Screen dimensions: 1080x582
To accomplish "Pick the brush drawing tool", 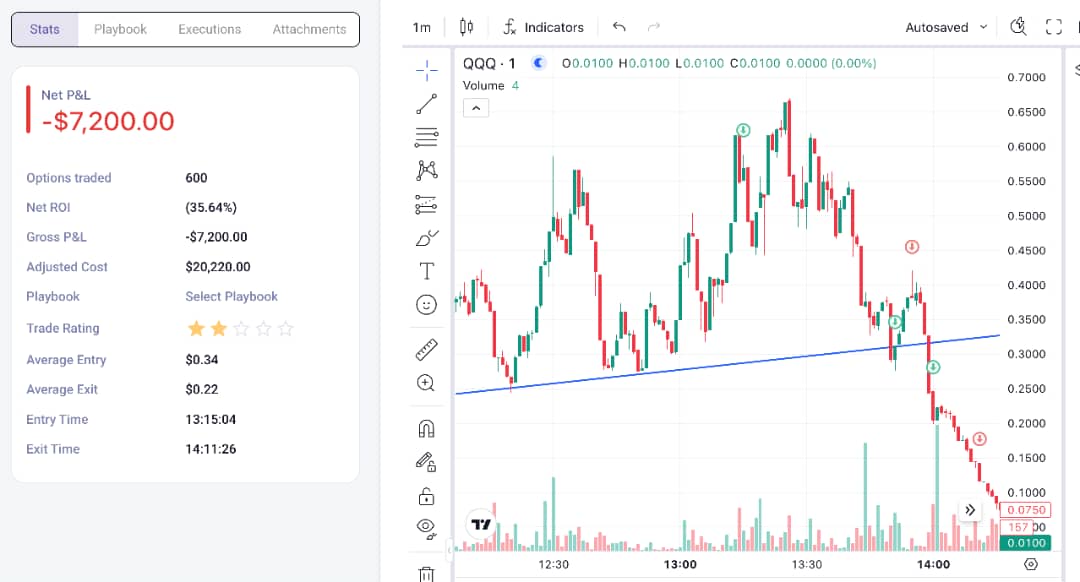I will click(425, 238).
